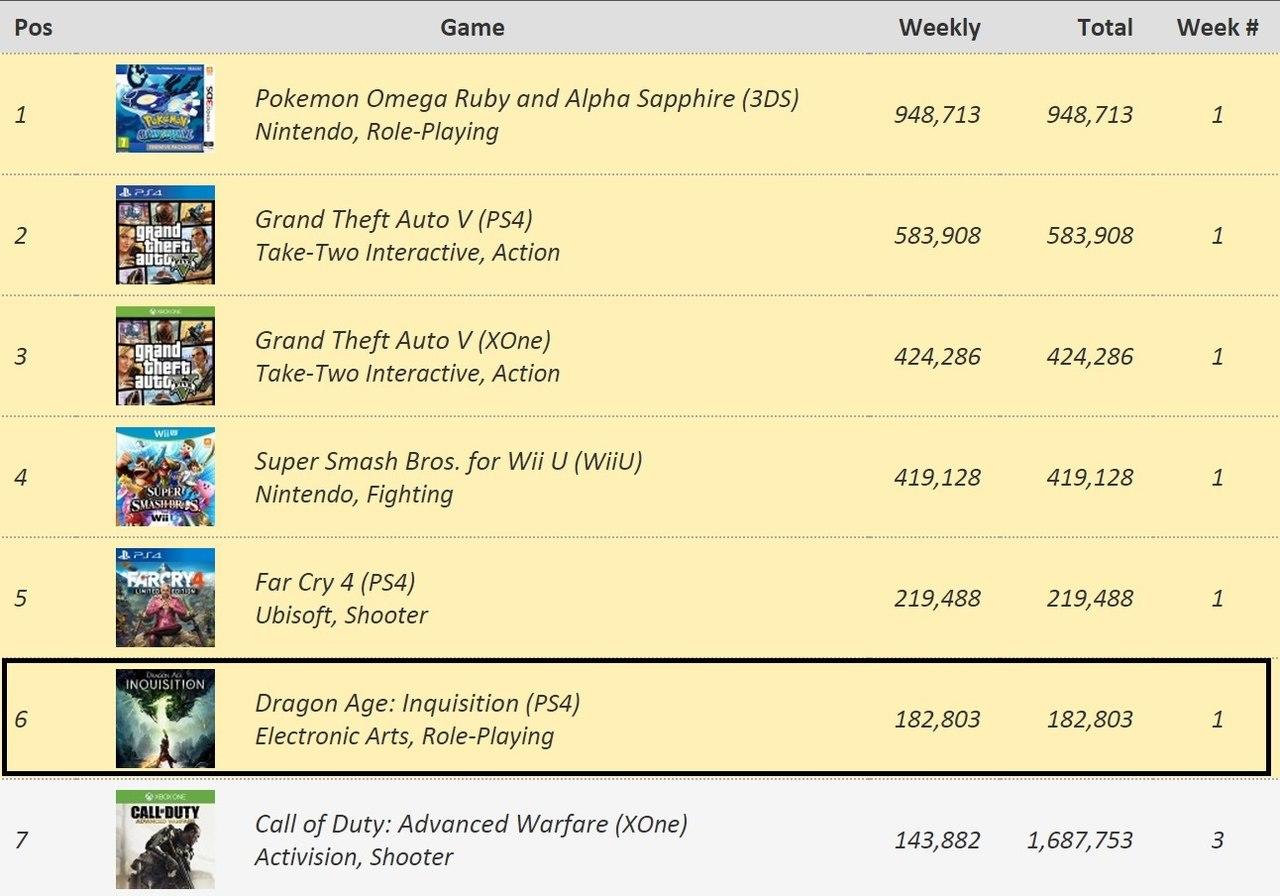
Task: Click the Call of Duty Advanced Warfare cover
Action: click(x=165, y=840)
